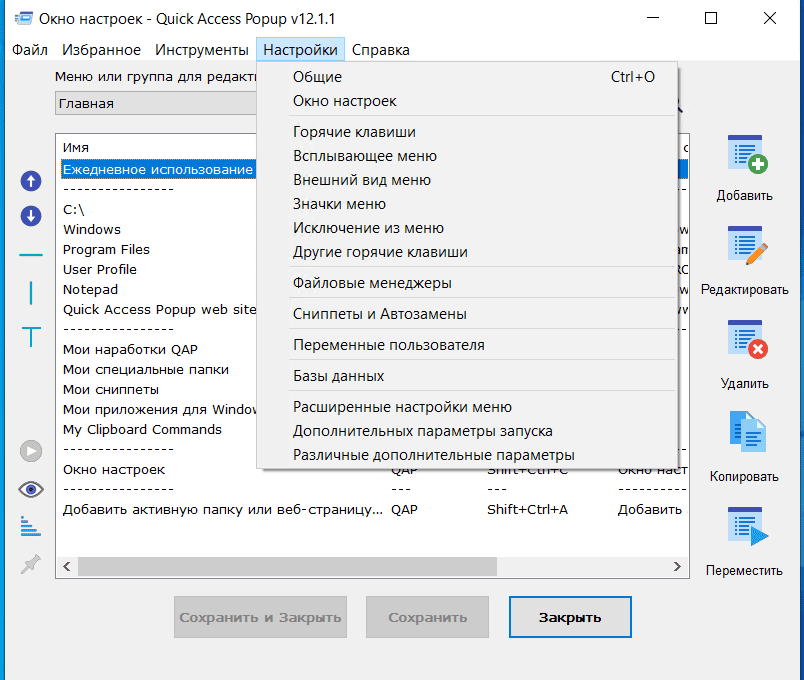Image resolution: width=804 pixels, height=680 pixels.
Task: Select Горячие клавиши from settings menu
Action: (x=354, y=132)
